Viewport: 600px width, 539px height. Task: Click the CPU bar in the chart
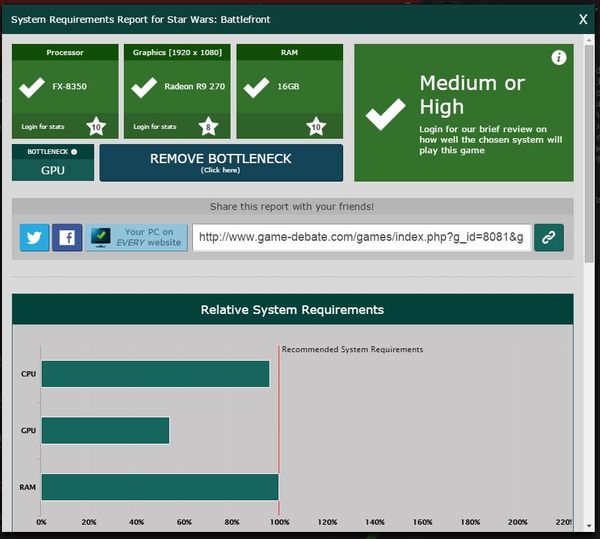[x=155, y=374]
